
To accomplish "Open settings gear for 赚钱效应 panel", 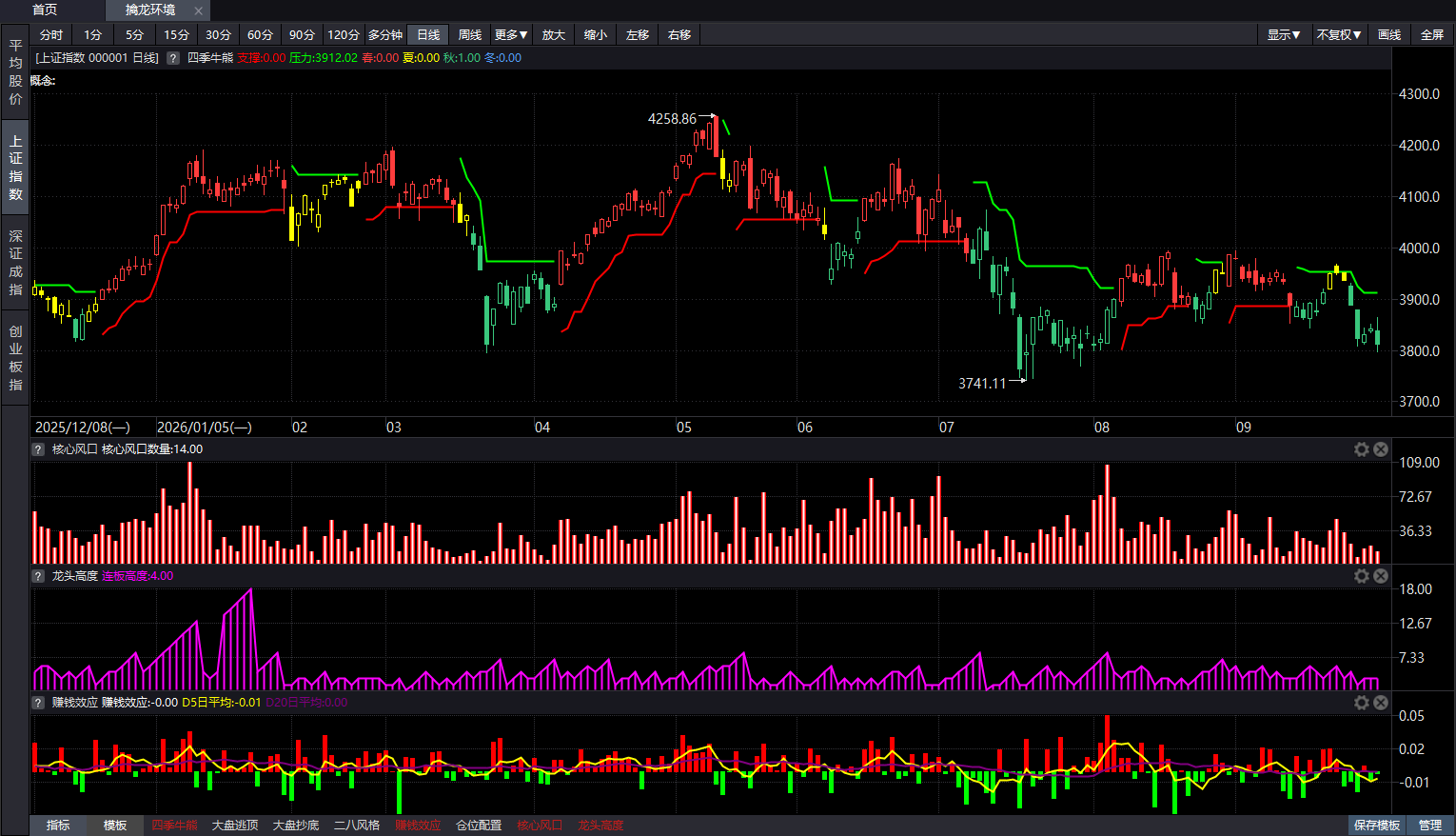I will [x=1362, y=703].
